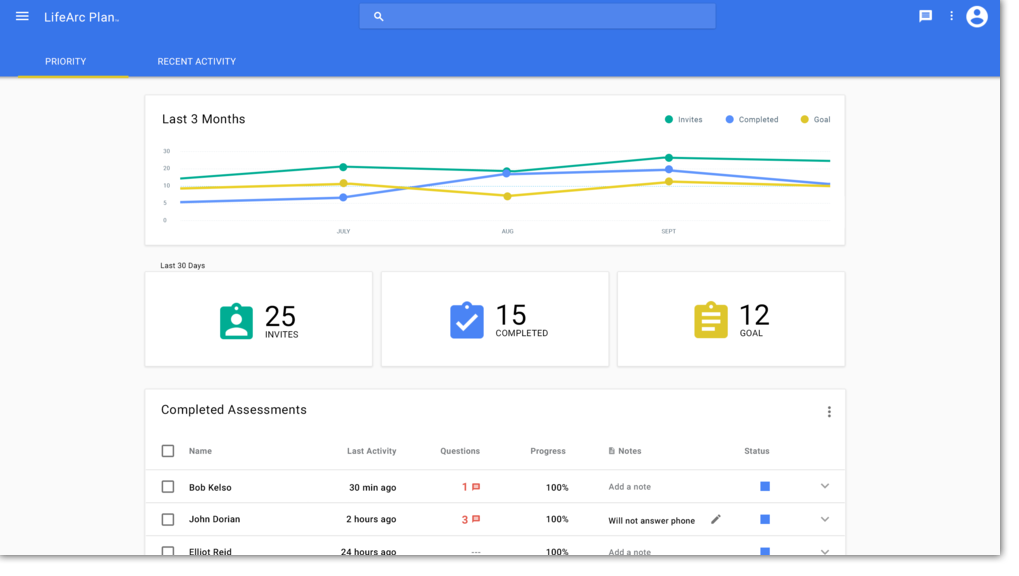Sort by the Questions column header
Viewport: 1019px width, 576px height.
click(x=460, y=451)
